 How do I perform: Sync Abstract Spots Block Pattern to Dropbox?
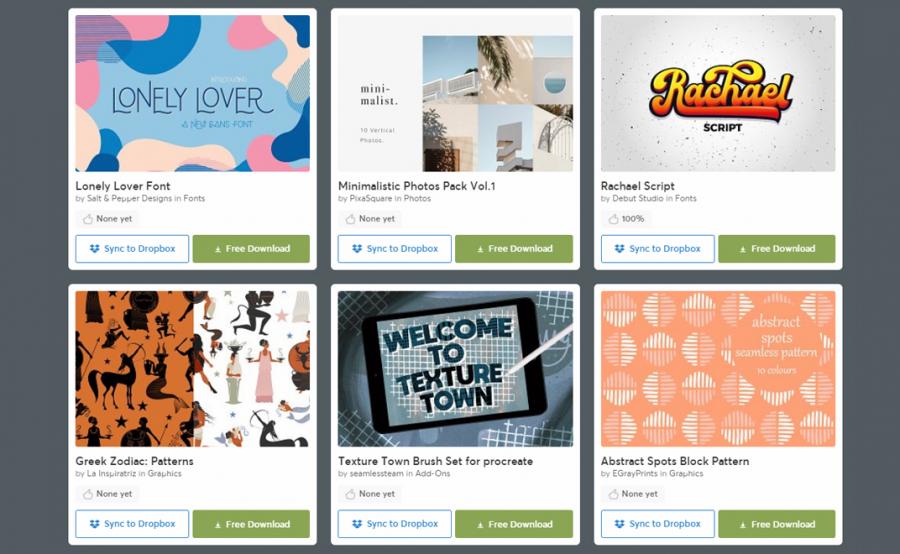(658, 524)
